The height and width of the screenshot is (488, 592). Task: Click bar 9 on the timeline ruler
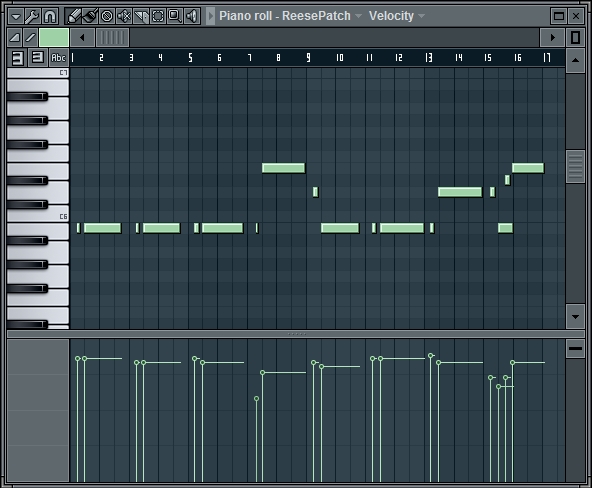(308, 57)
